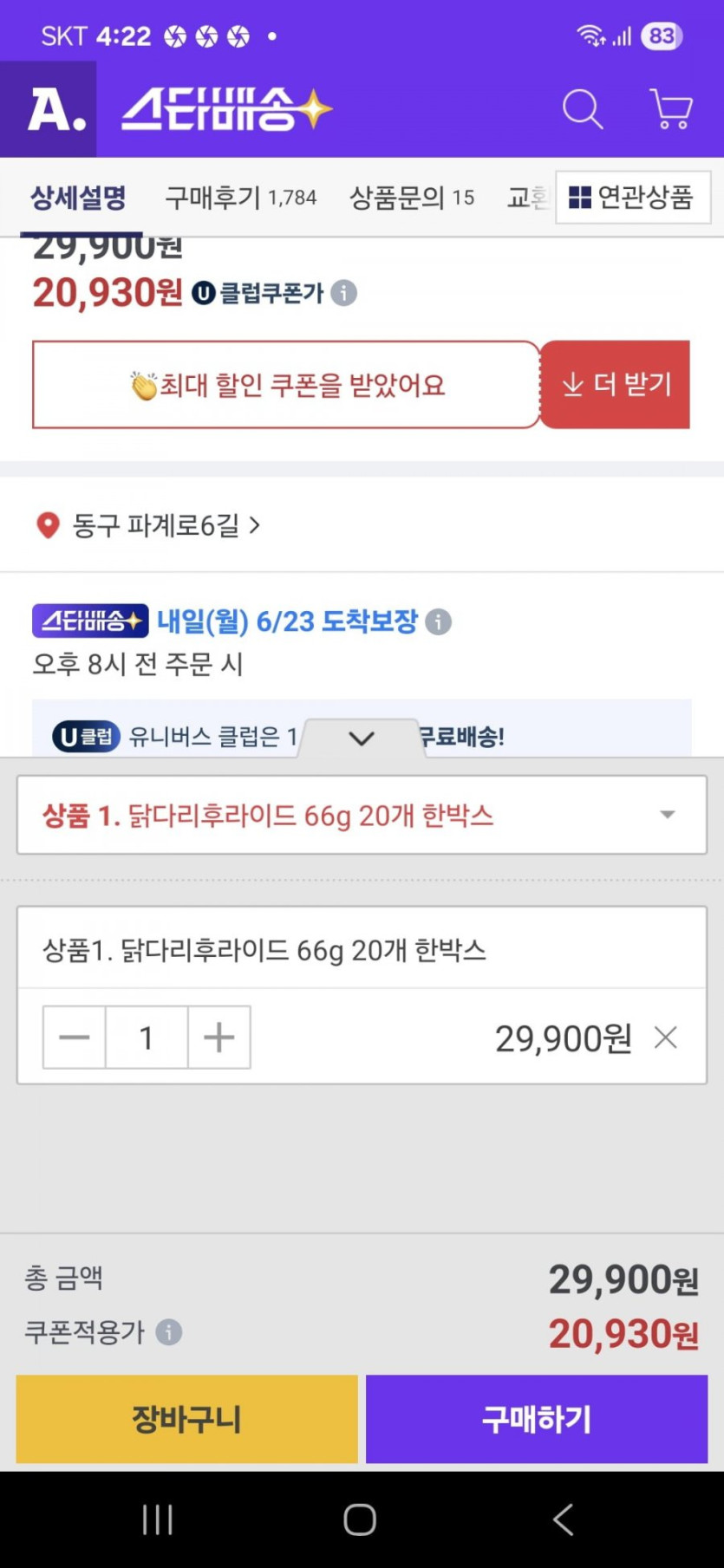Viewport: 724px width, 1568px height.
Task: Open the 상품 1 option dropdown
Action: tap(362, 815)
